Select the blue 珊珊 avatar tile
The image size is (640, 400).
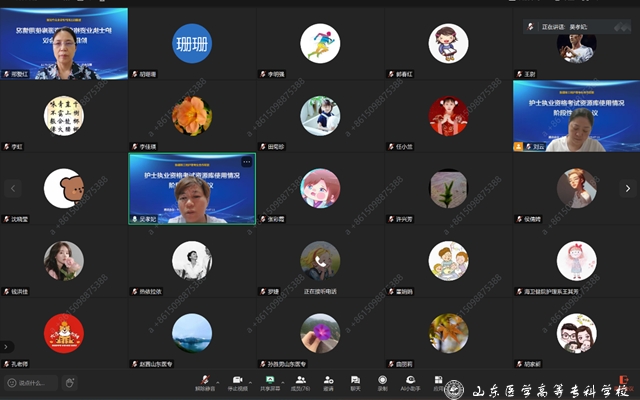[x=192, y=43]
